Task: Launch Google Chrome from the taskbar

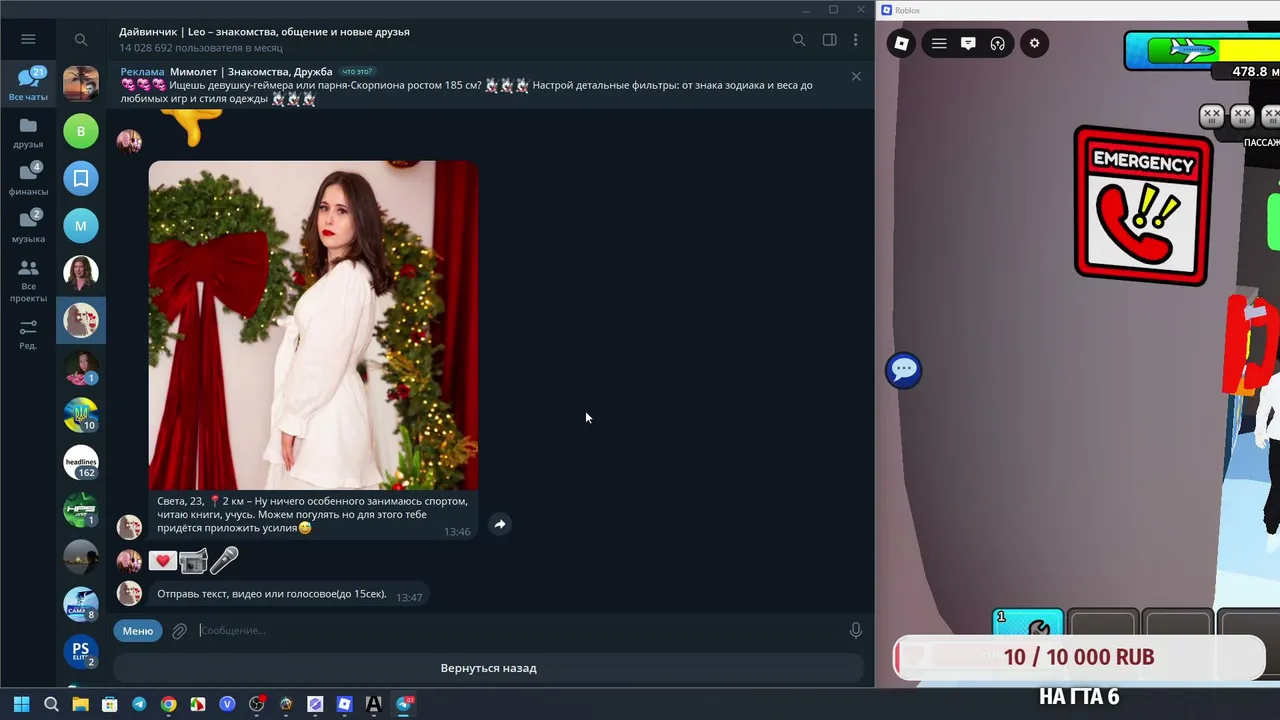Action: pos(168,704)
